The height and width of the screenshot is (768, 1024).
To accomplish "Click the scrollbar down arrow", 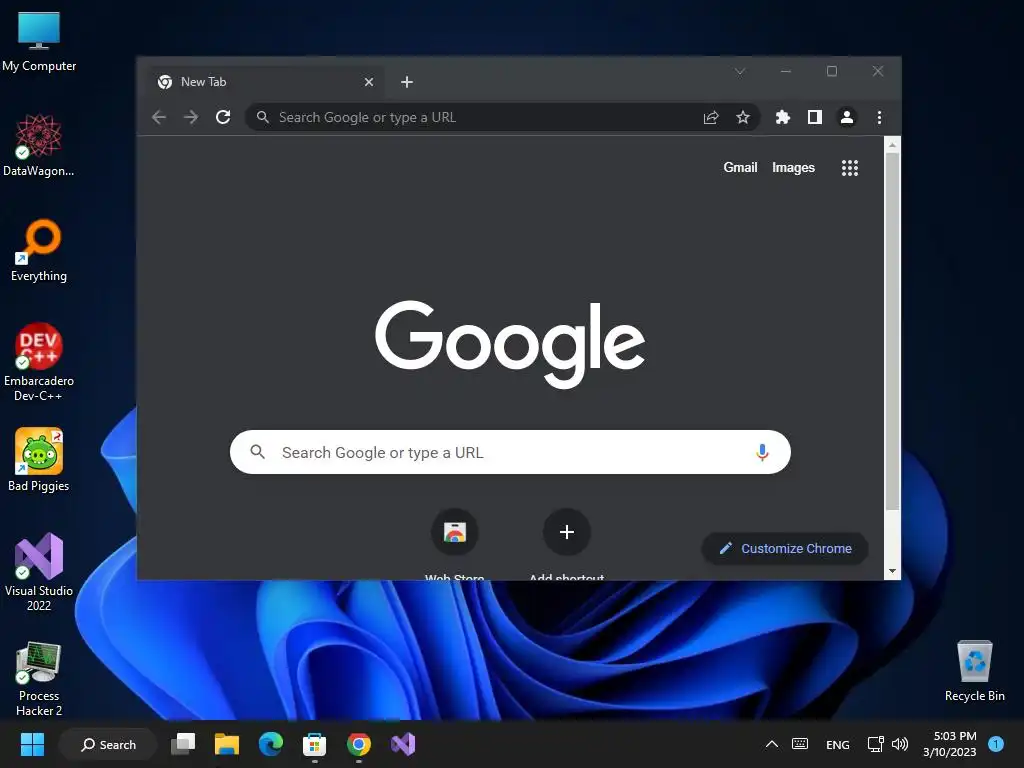I will 892,571.
